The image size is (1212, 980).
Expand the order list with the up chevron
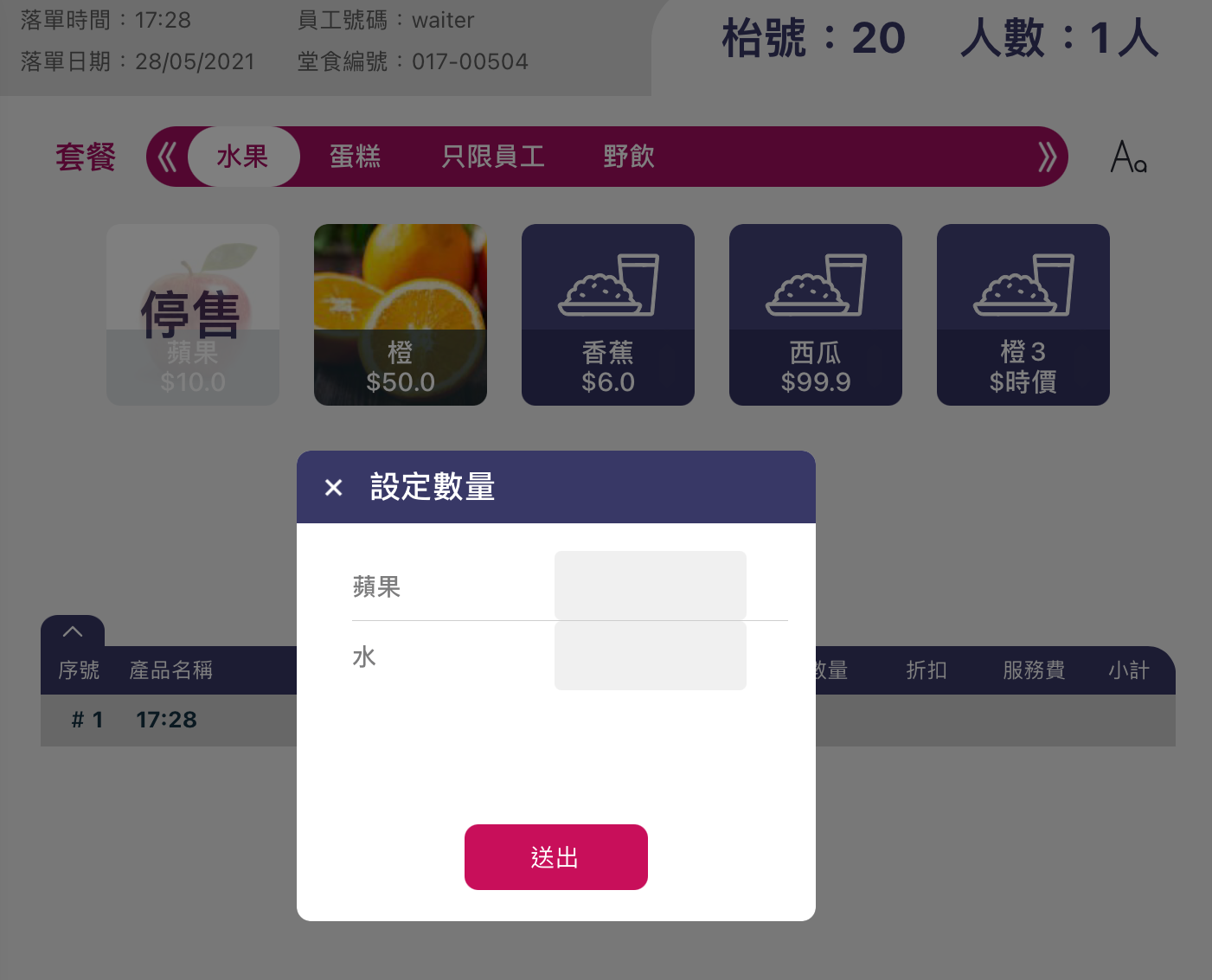73,631
